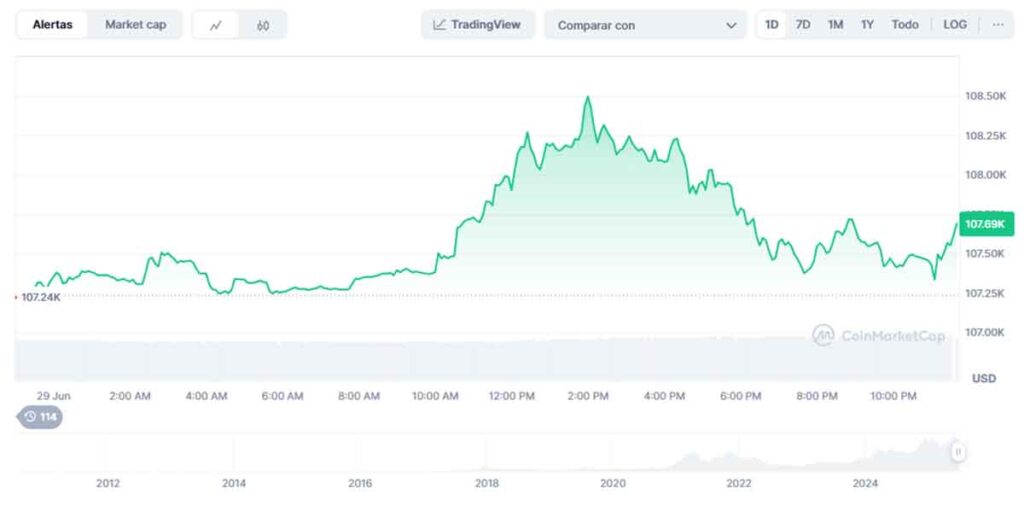Click the 6:00 PM time label
The width and height of the screenshot is (1024, 505).
pos(741,396)
